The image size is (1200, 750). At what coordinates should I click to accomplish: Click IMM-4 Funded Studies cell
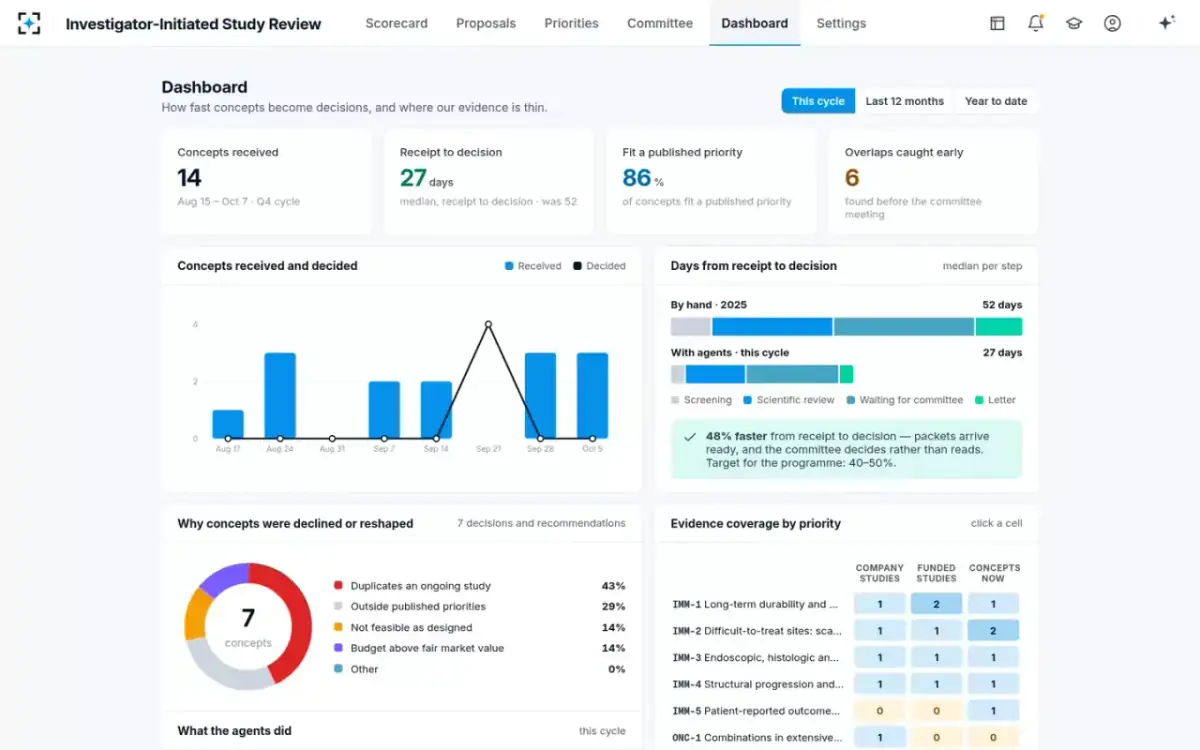click(936, 684)
